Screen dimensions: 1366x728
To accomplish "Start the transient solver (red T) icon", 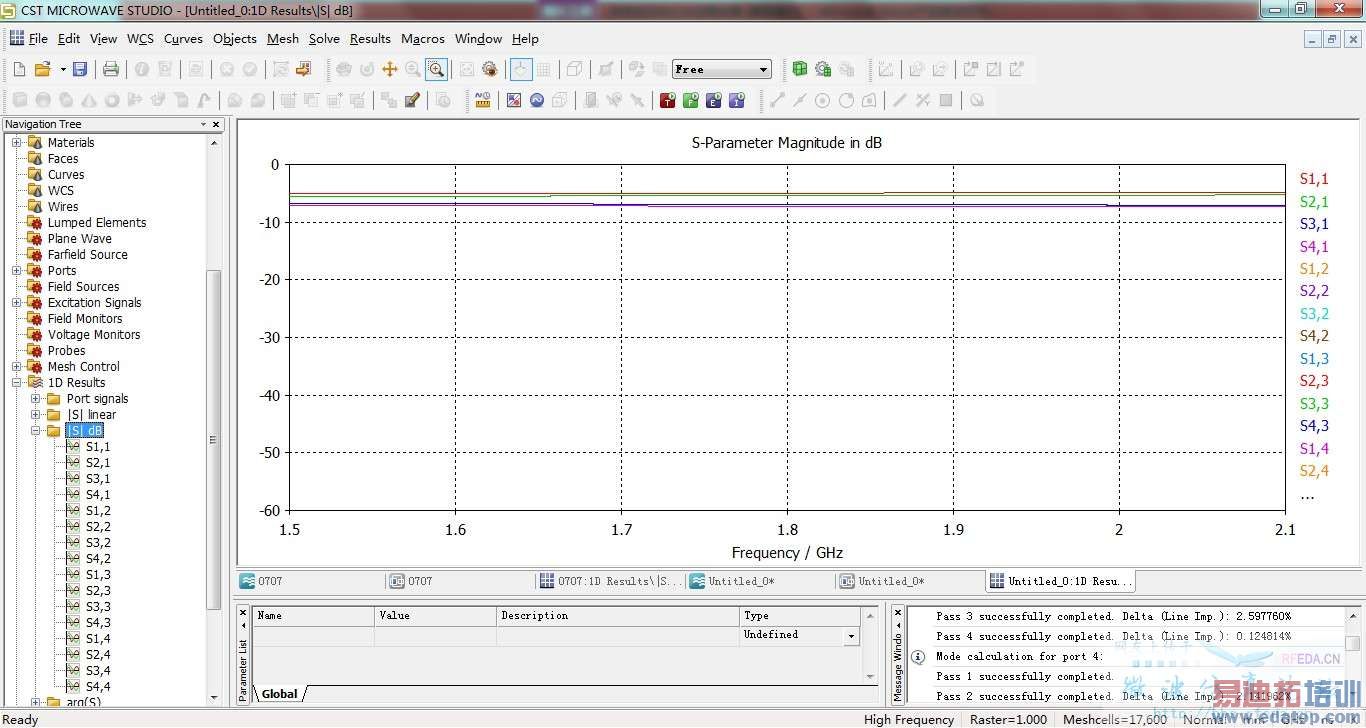I will coord(667,100).
